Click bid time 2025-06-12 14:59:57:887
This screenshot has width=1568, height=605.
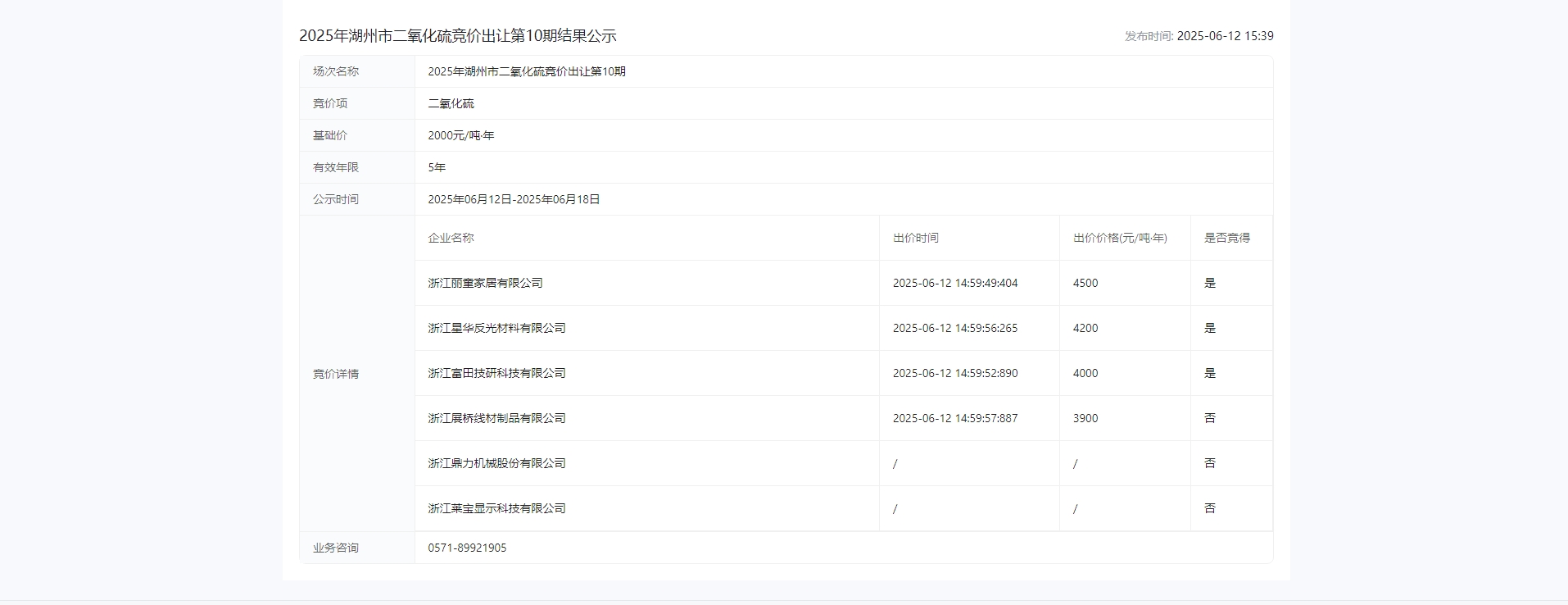click(x=955, y=418)
